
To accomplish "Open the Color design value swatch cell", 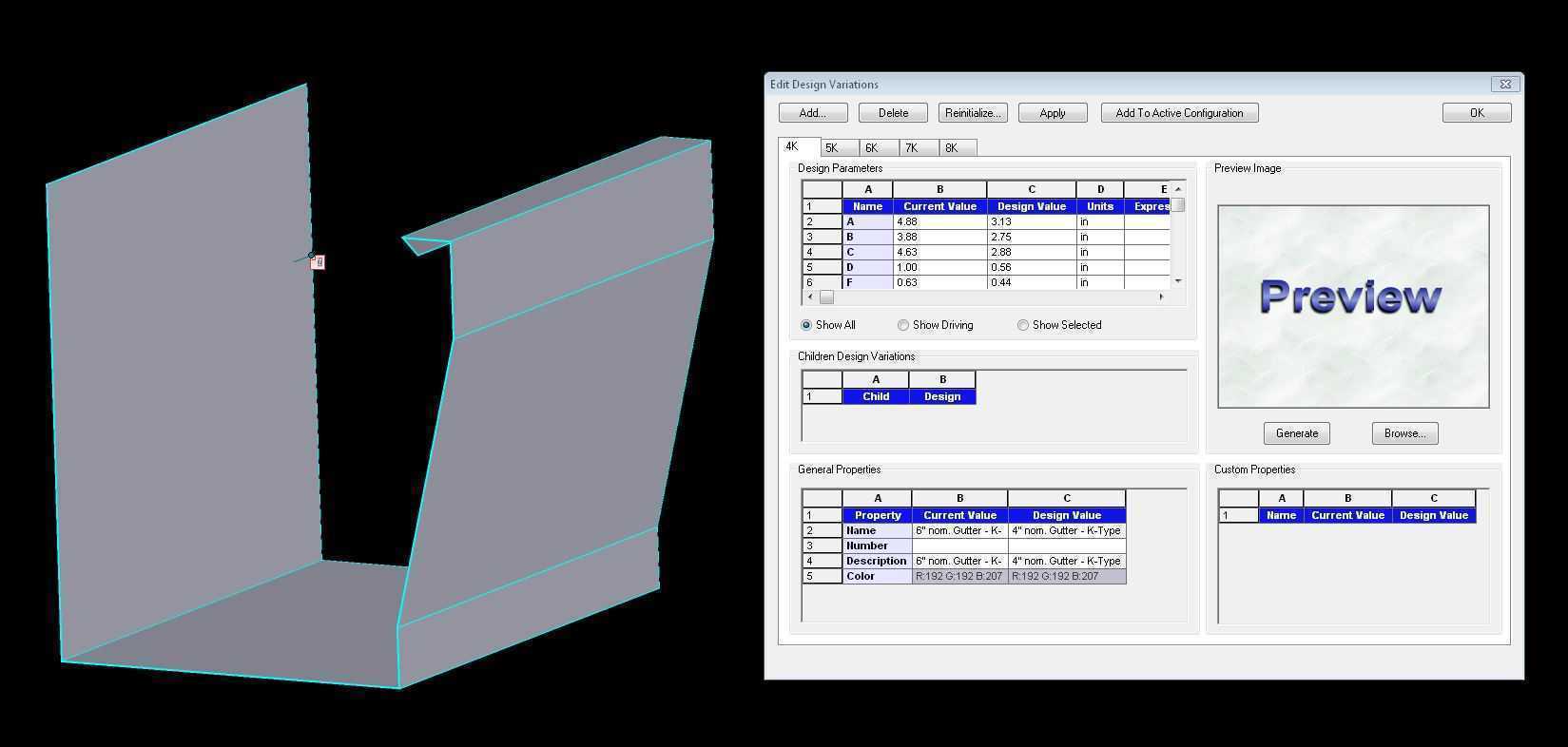I will (1066, 576).
